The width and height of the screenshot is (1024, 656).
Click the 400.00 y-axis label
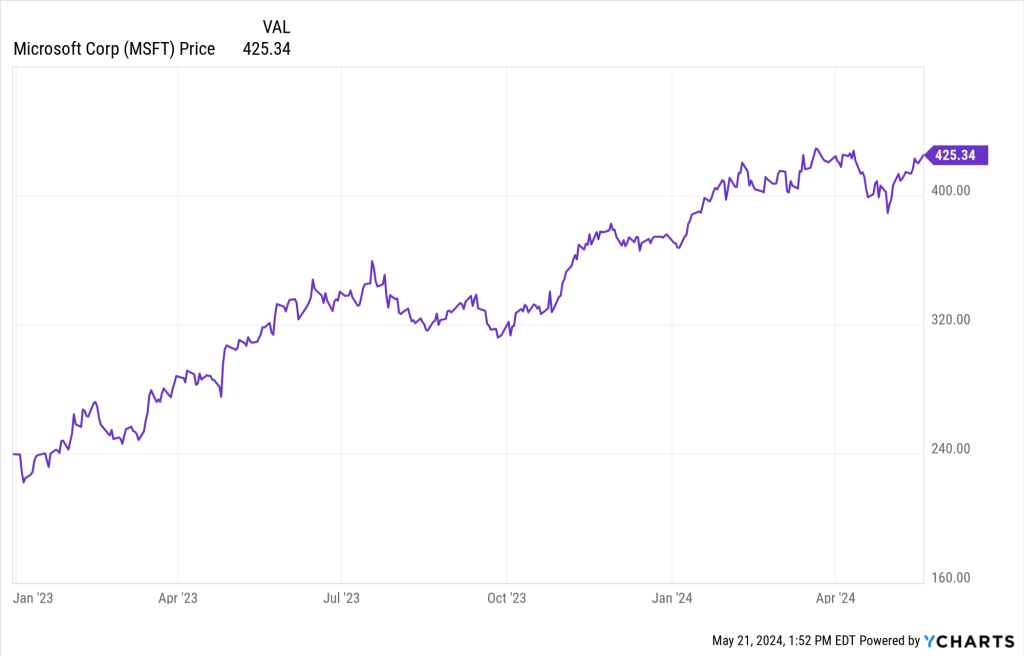(x=950, y=191)
